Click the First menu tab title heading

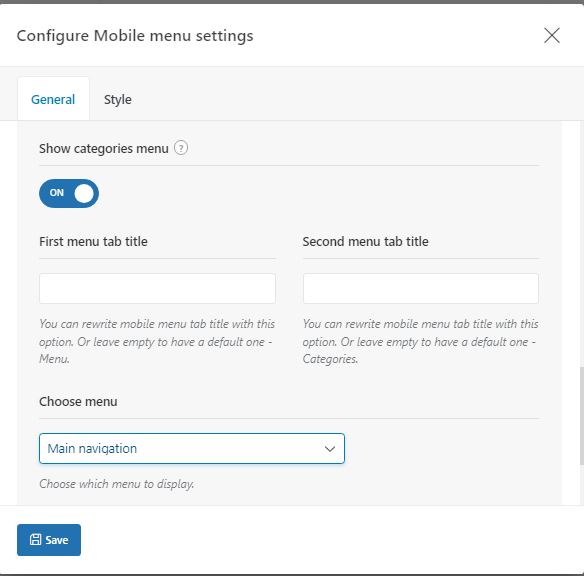tap(93, 241)
